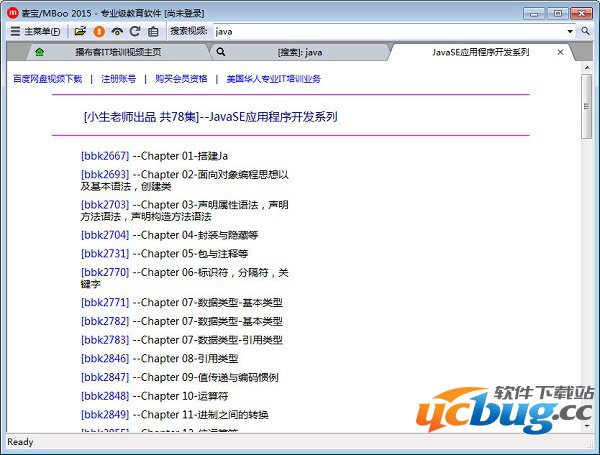Click the refresh arrow toolbar icon
Screen dimensions: 600x455
point(135,31)
